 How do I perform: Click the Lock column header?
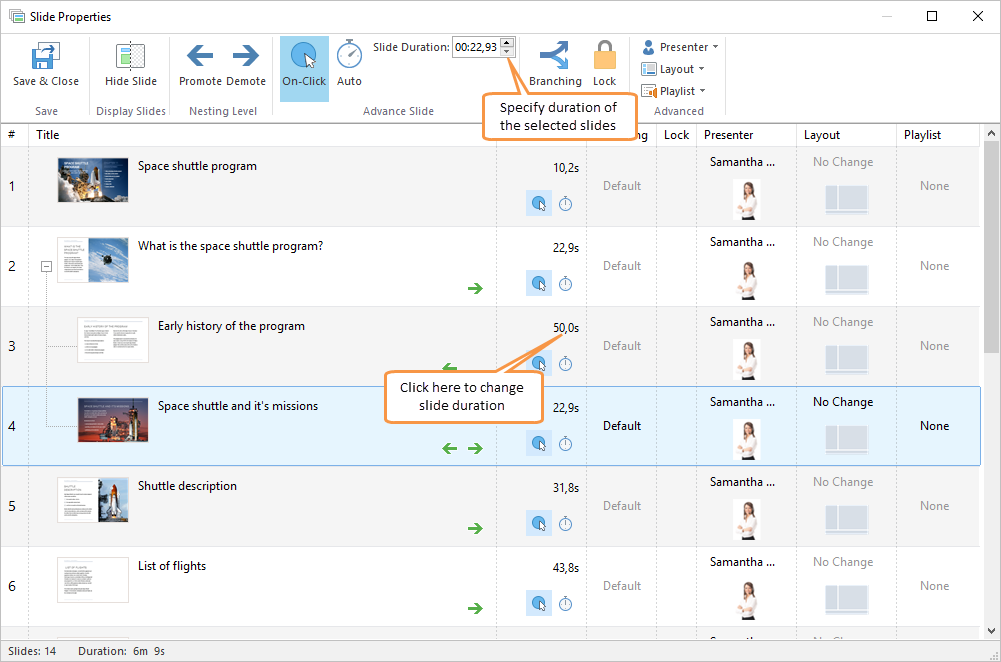pyautogui.click(x=676, y=135)
